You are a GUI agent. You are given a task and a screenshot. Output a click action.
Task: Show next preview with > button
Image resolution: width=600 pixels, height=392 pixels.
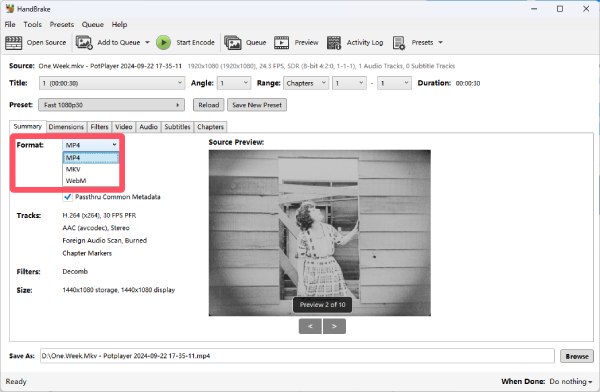[x=334, y=326]
